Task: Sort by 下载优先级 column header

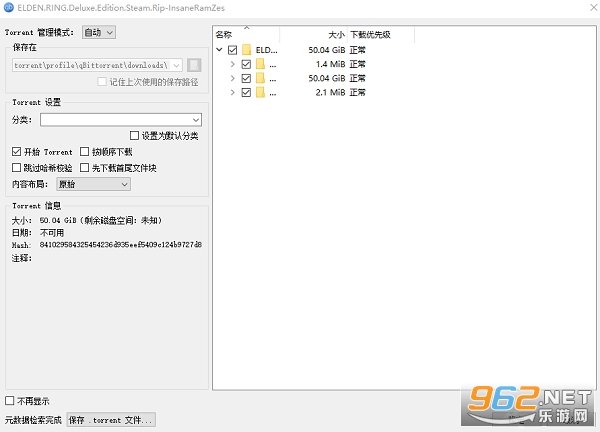Action: (381, 34)
